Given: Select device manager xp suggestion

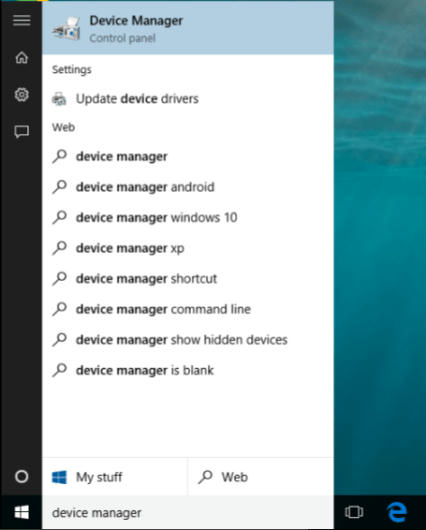Looking at the screenshot, I should 188,248.
